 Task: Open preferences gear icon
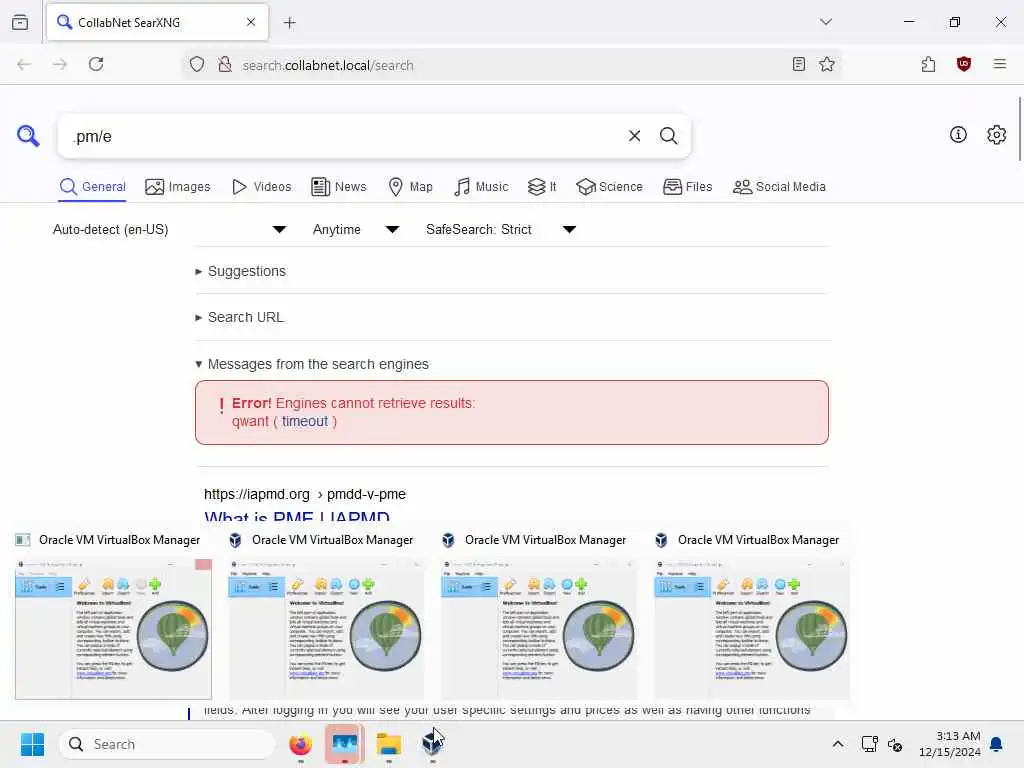[x=996, y=135]
